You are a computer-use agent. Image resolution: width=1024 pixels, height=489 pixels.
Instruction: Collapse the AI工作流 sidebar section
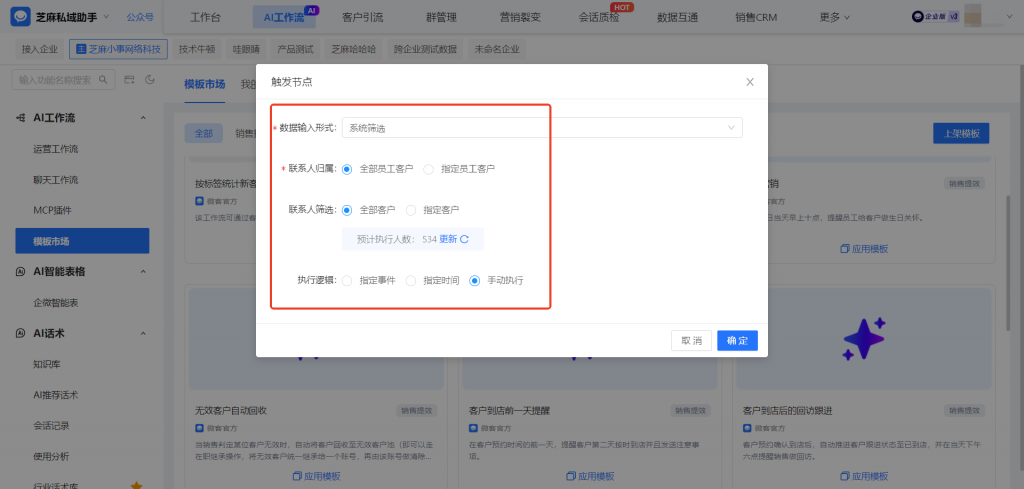143,118
